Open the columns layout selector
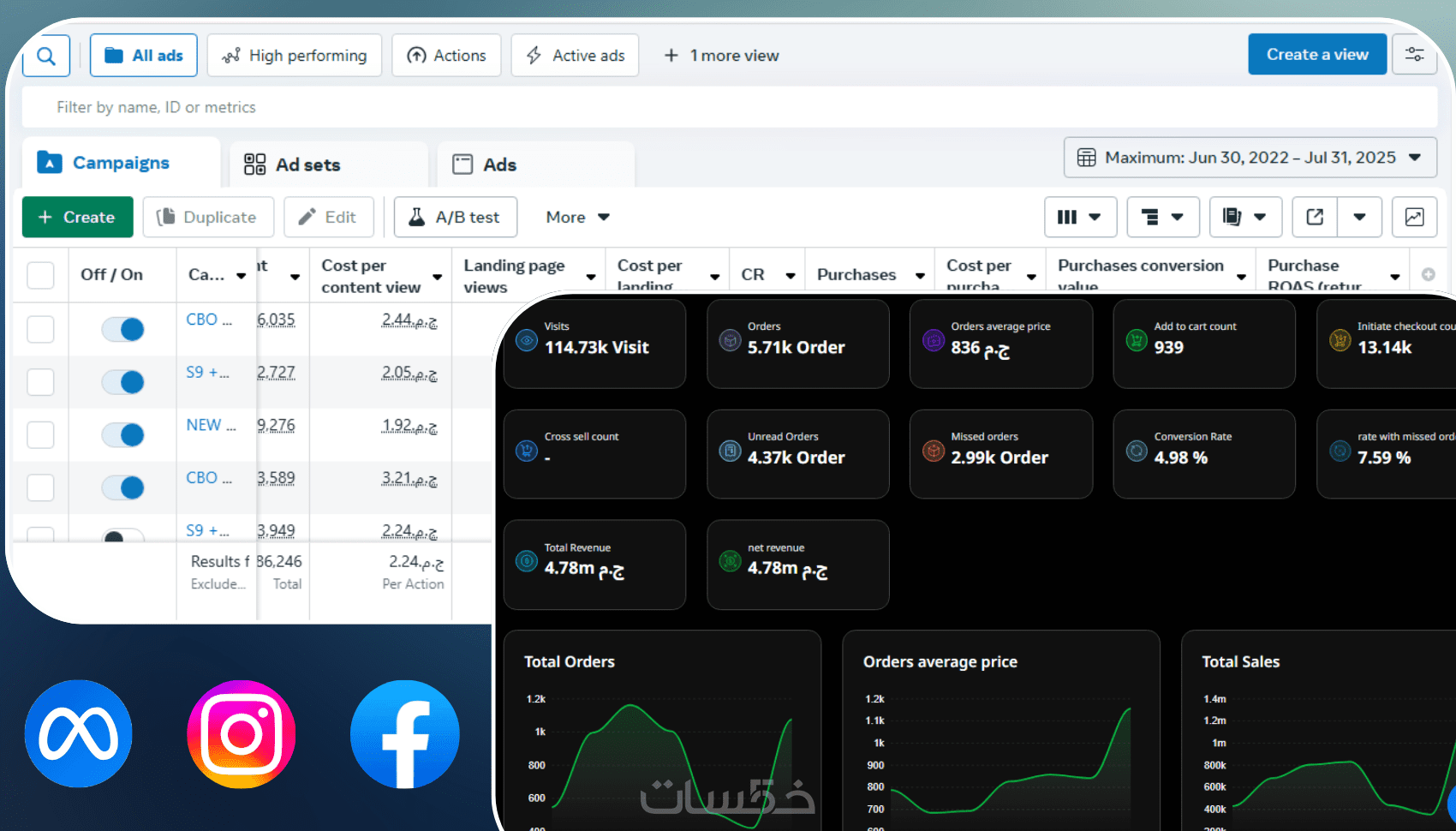1456x831 pixels. tap(1080, 217)
